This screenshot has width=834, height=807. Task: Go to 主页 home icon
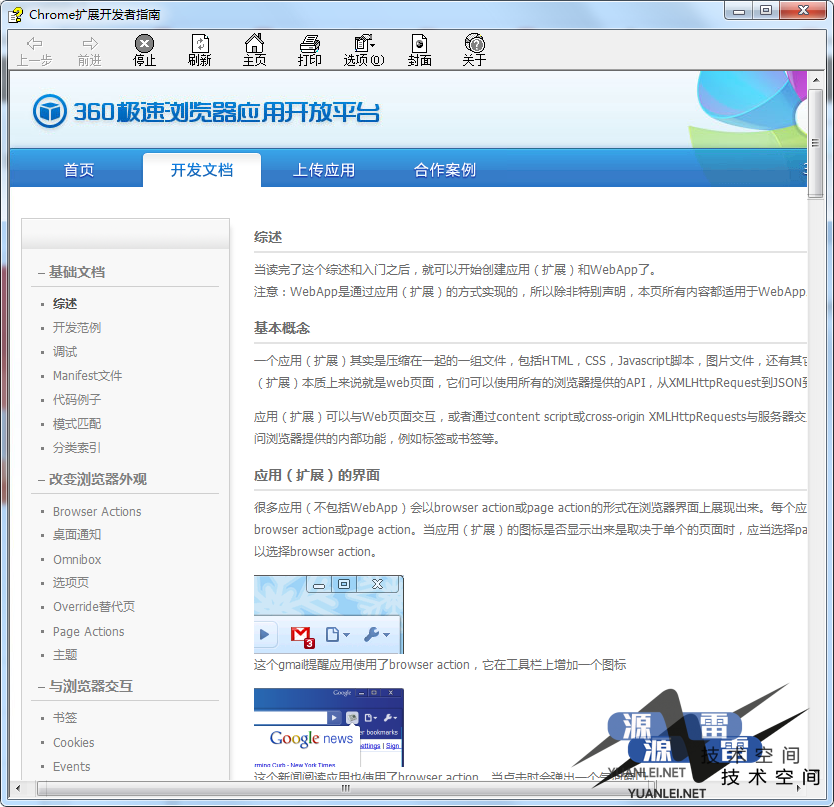pyautogui.click(x=254, y=43)
